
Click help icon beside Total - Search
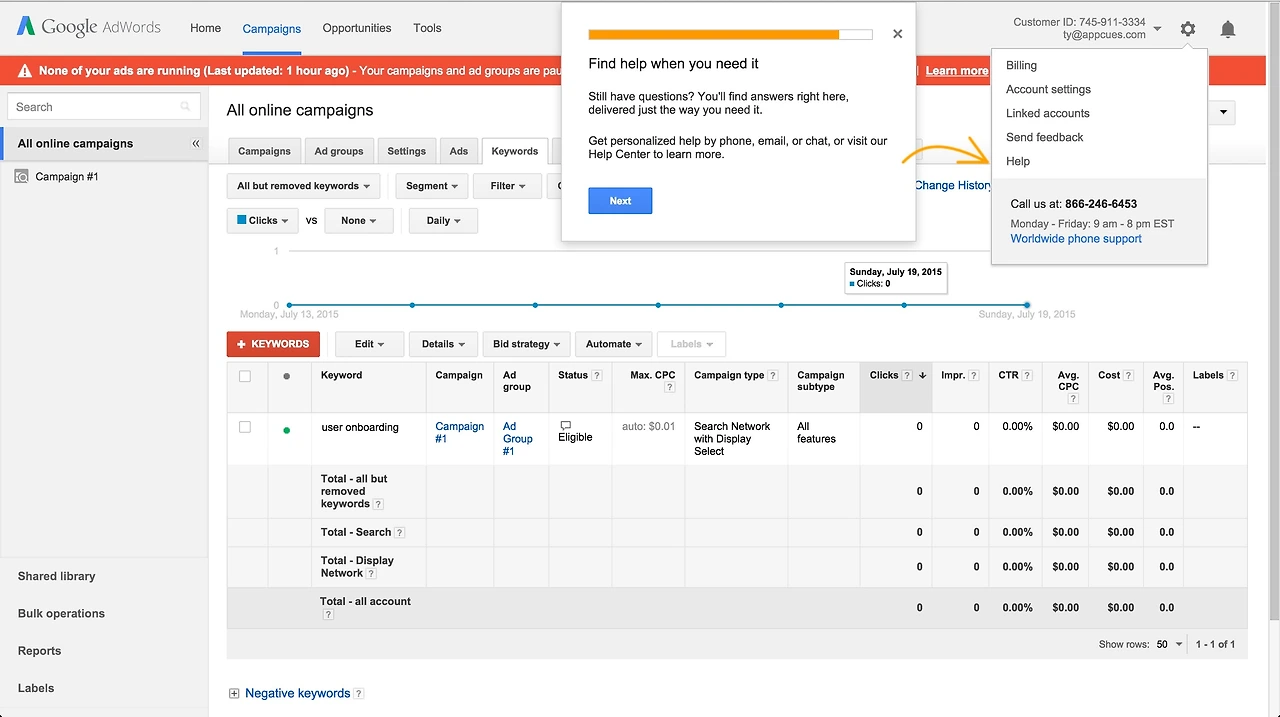point(400,533)
